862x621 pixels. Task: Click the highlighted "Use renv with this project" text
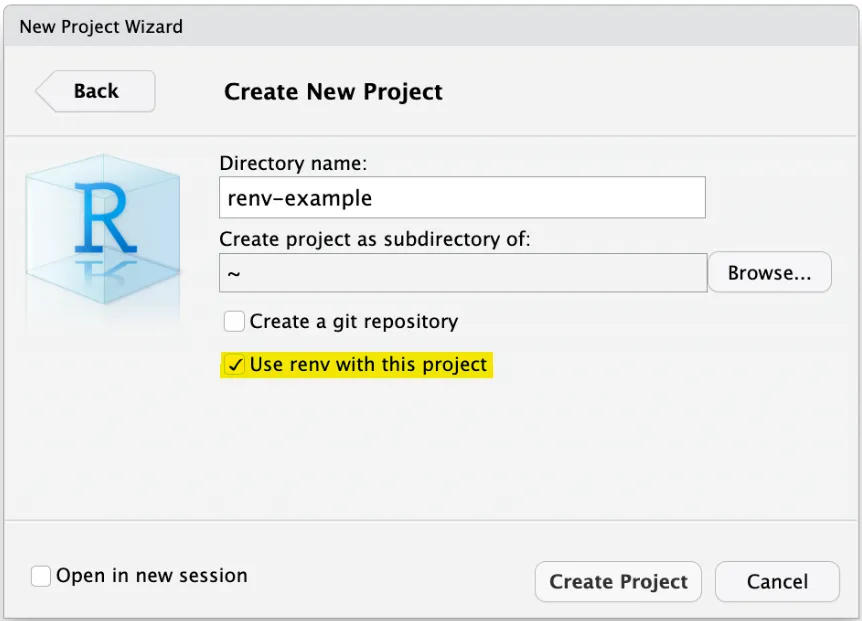pyautogui.click(x=368, y=365)
